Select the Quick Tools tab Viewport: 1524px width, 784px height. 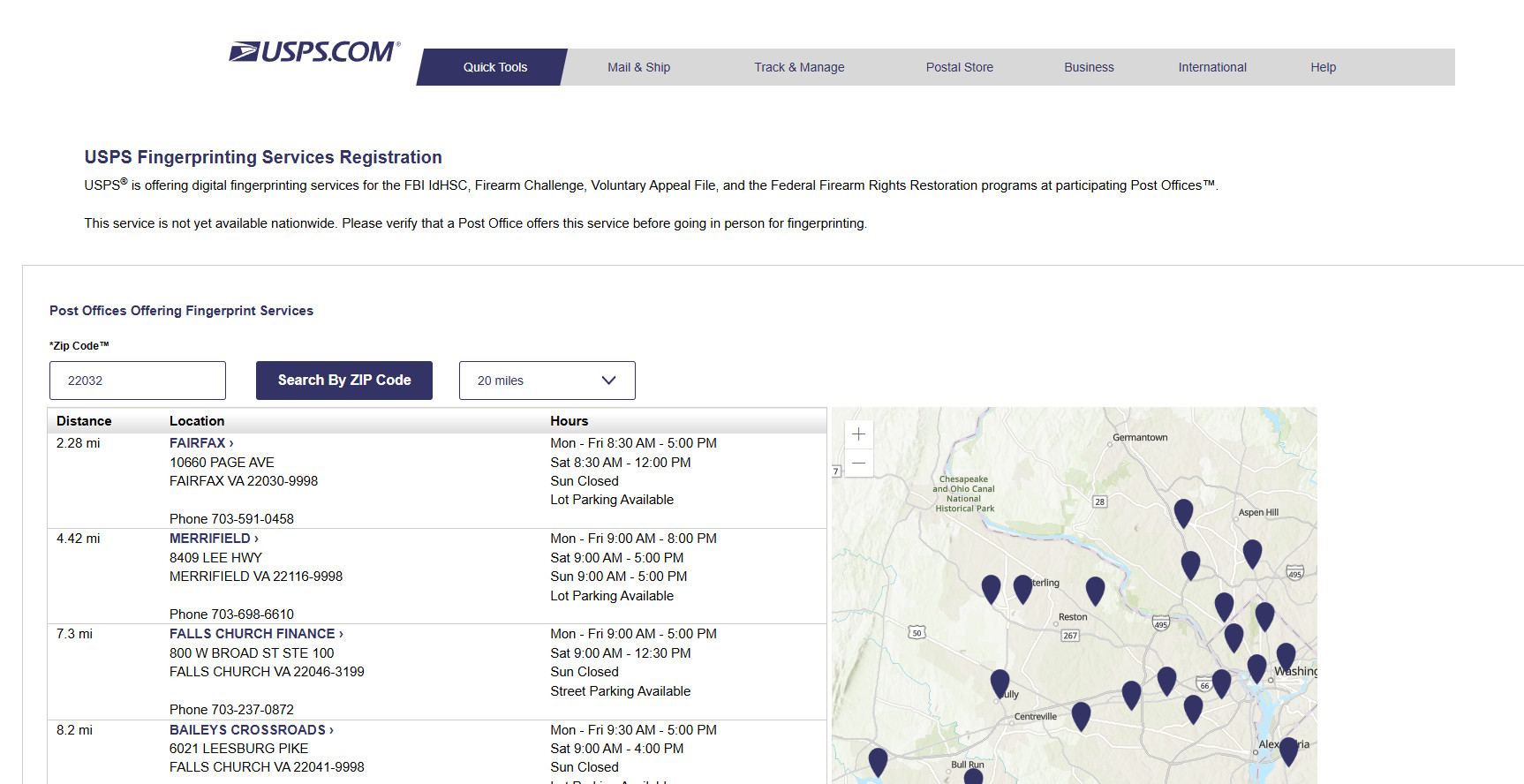pos(494,67)
